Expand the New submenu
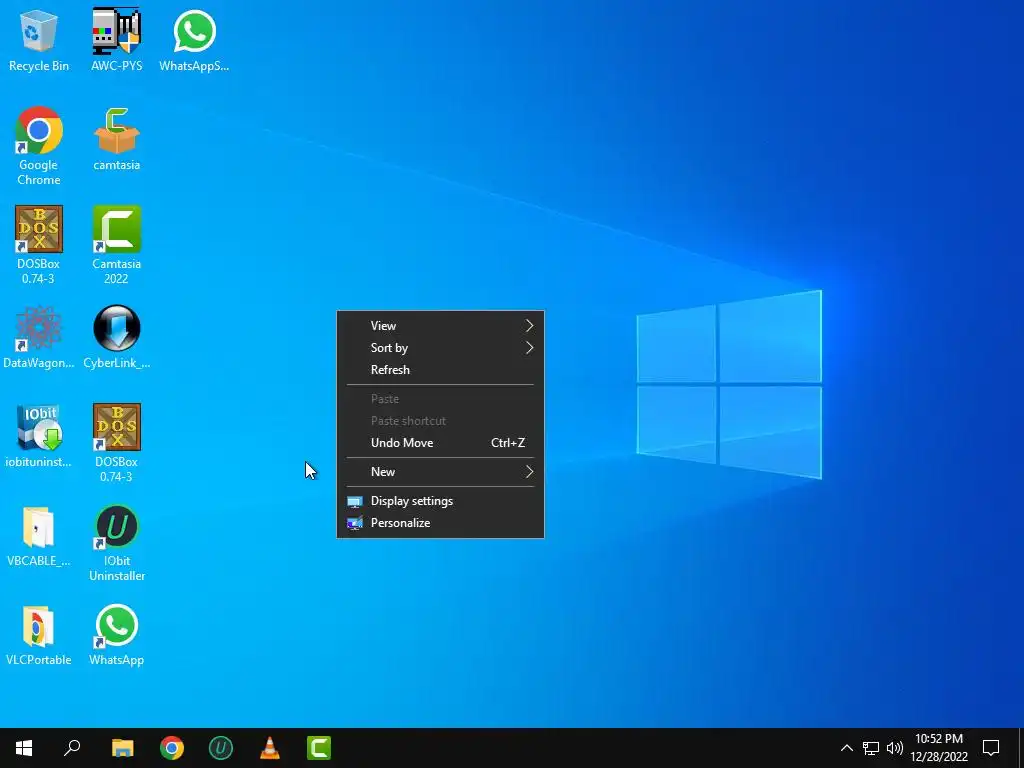Image resolution: width=1024 pixels, height=768 pixels. (440, 472)
